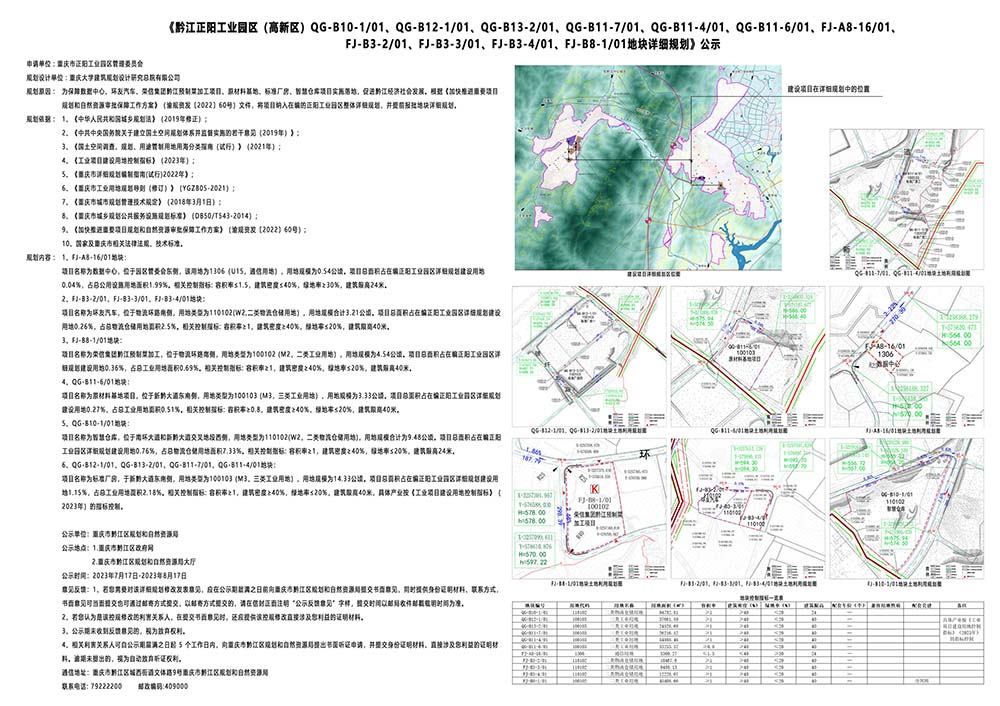Click basis item 1 '《中华人民共和国城乡规划法》（2019年修正）'

[135, 119]
